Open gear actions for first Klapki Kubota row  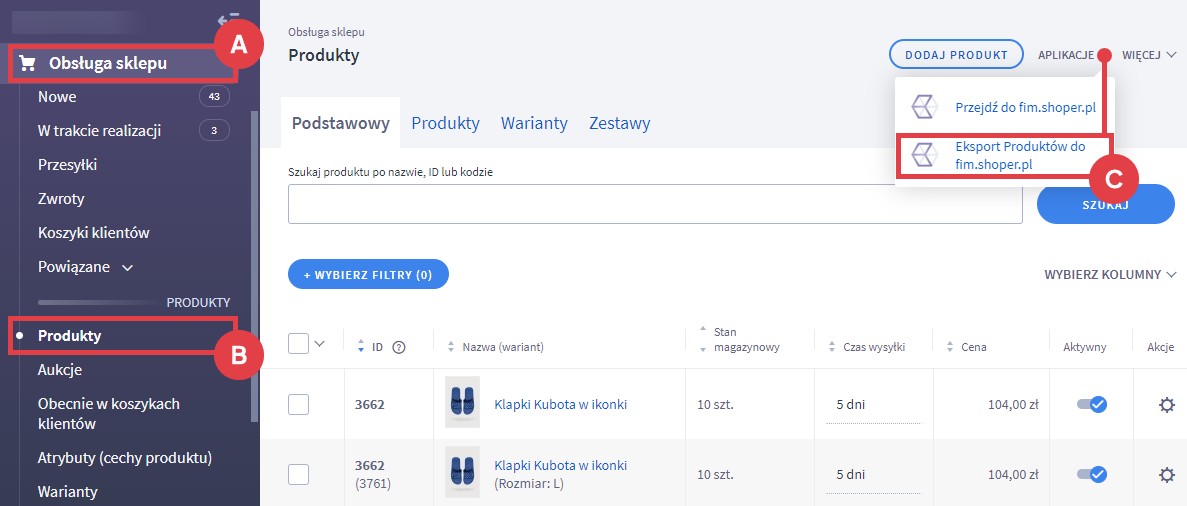click(1165, 405)
